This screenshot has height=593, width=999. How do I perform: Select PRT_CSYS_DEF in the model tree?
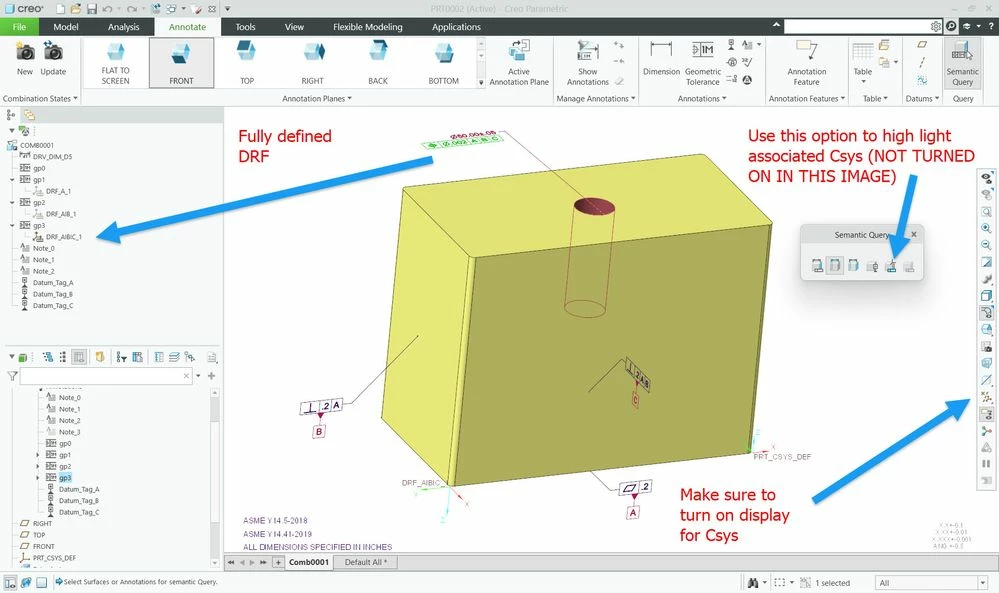[x=54, y=558]
